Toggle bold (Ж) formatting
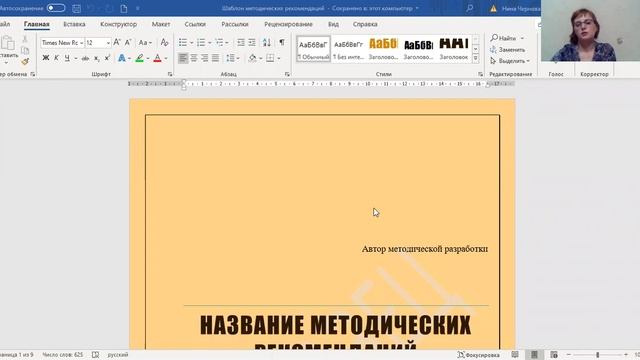 tap(46, 58)
